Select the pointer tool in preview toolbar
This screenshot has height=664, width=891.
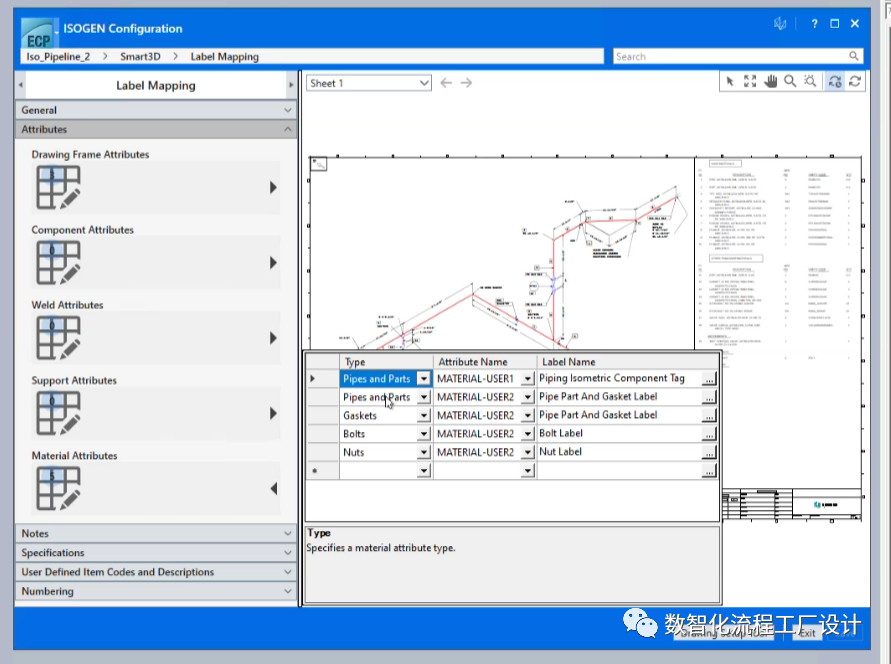tap(730, 82)
